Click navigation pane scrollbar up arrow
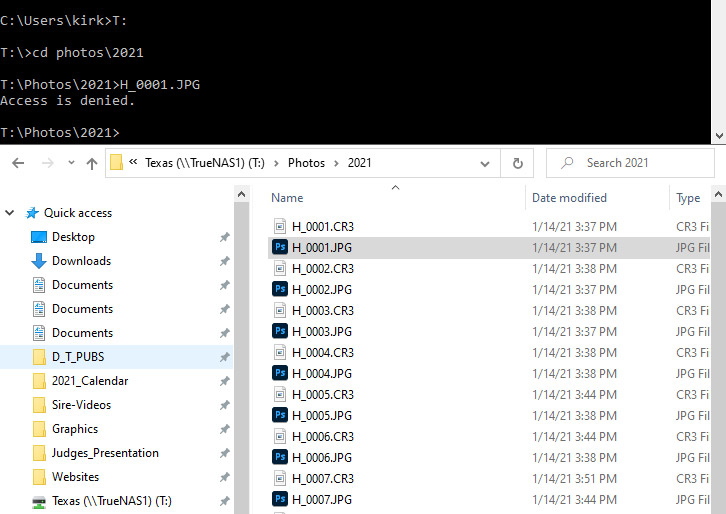726x514 pixels. [x=241, y=194]
